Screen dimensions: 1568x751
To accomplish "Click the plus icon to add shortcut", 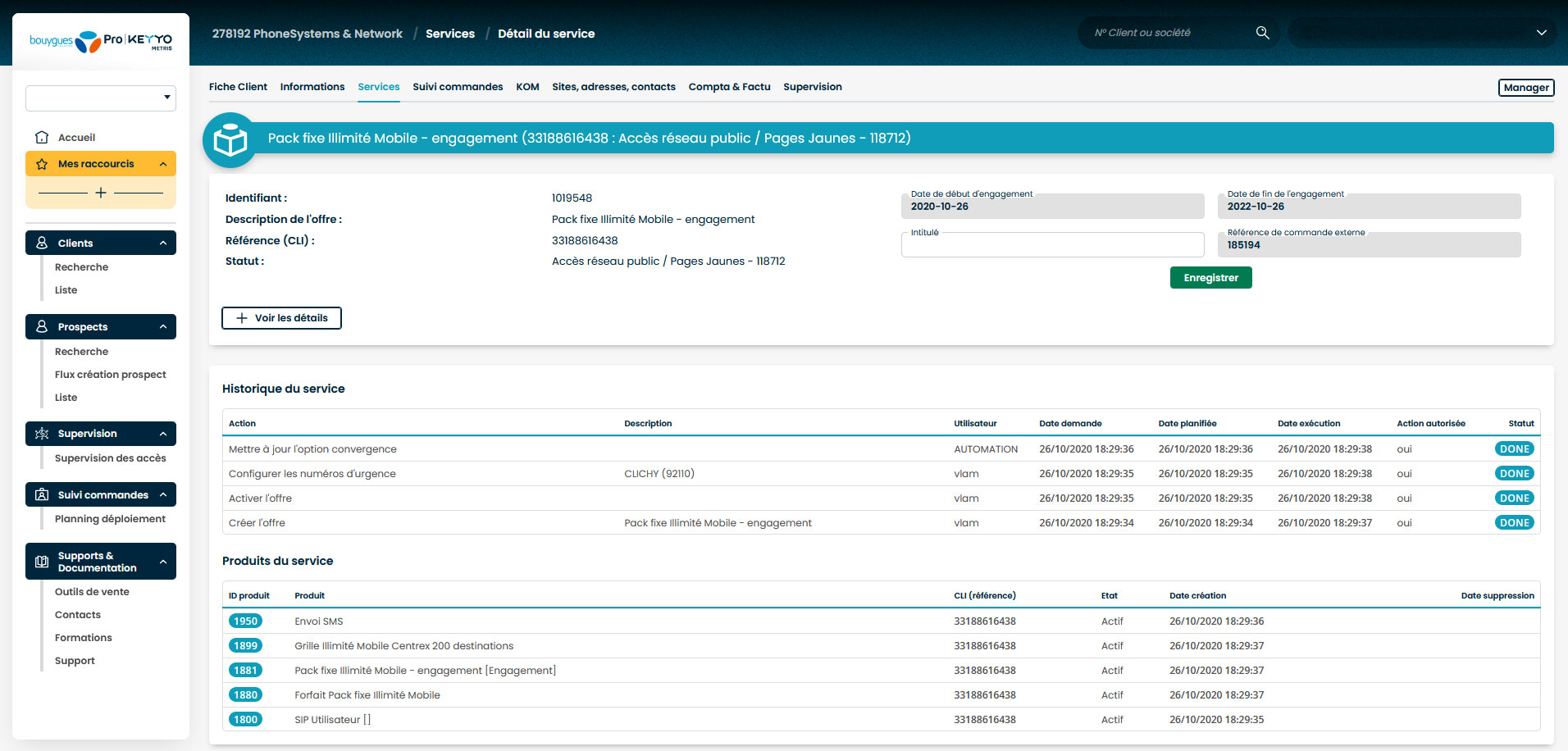I will 101,193.
